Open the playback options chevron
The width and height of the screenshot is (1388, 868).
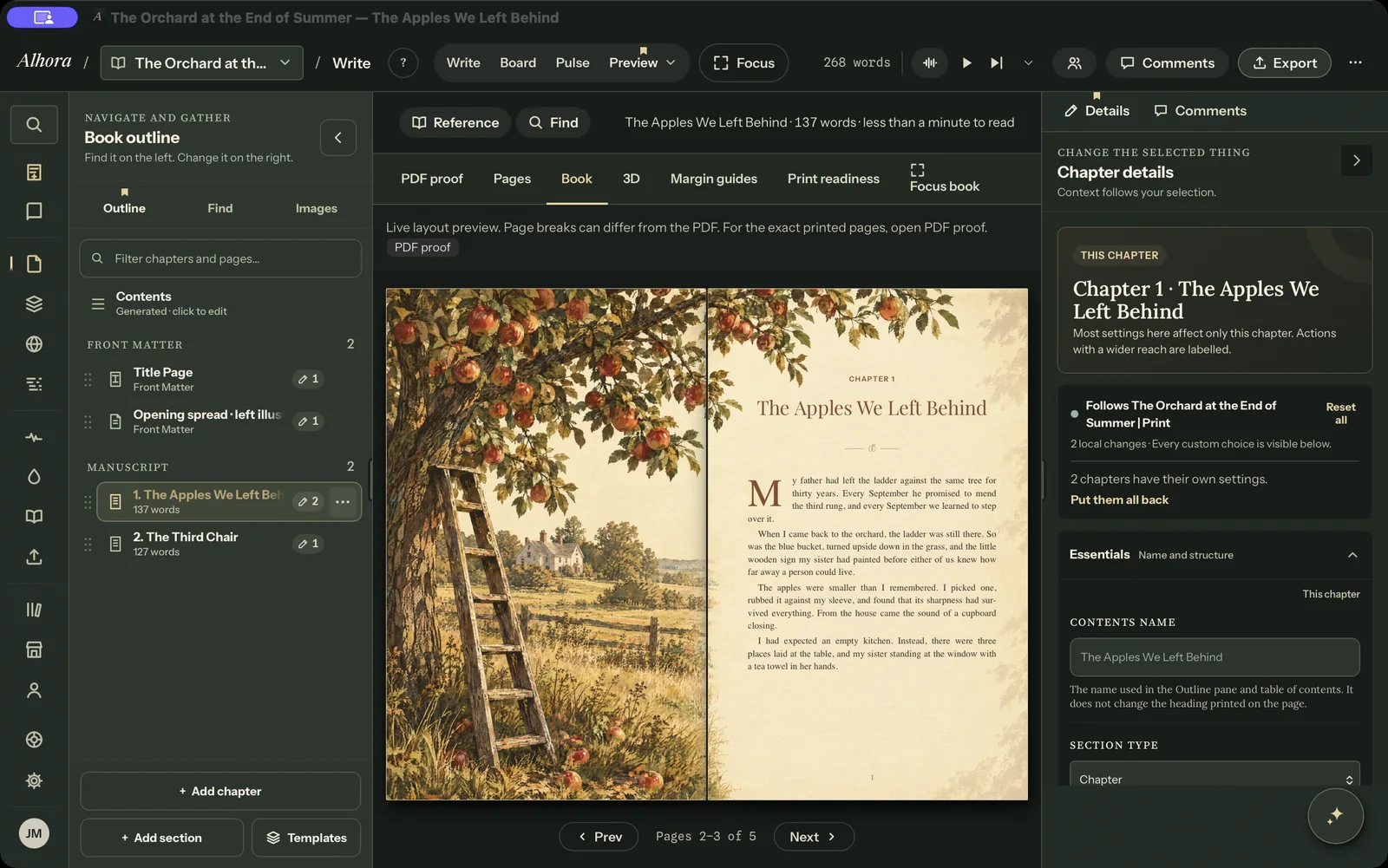click(1028, 63)
